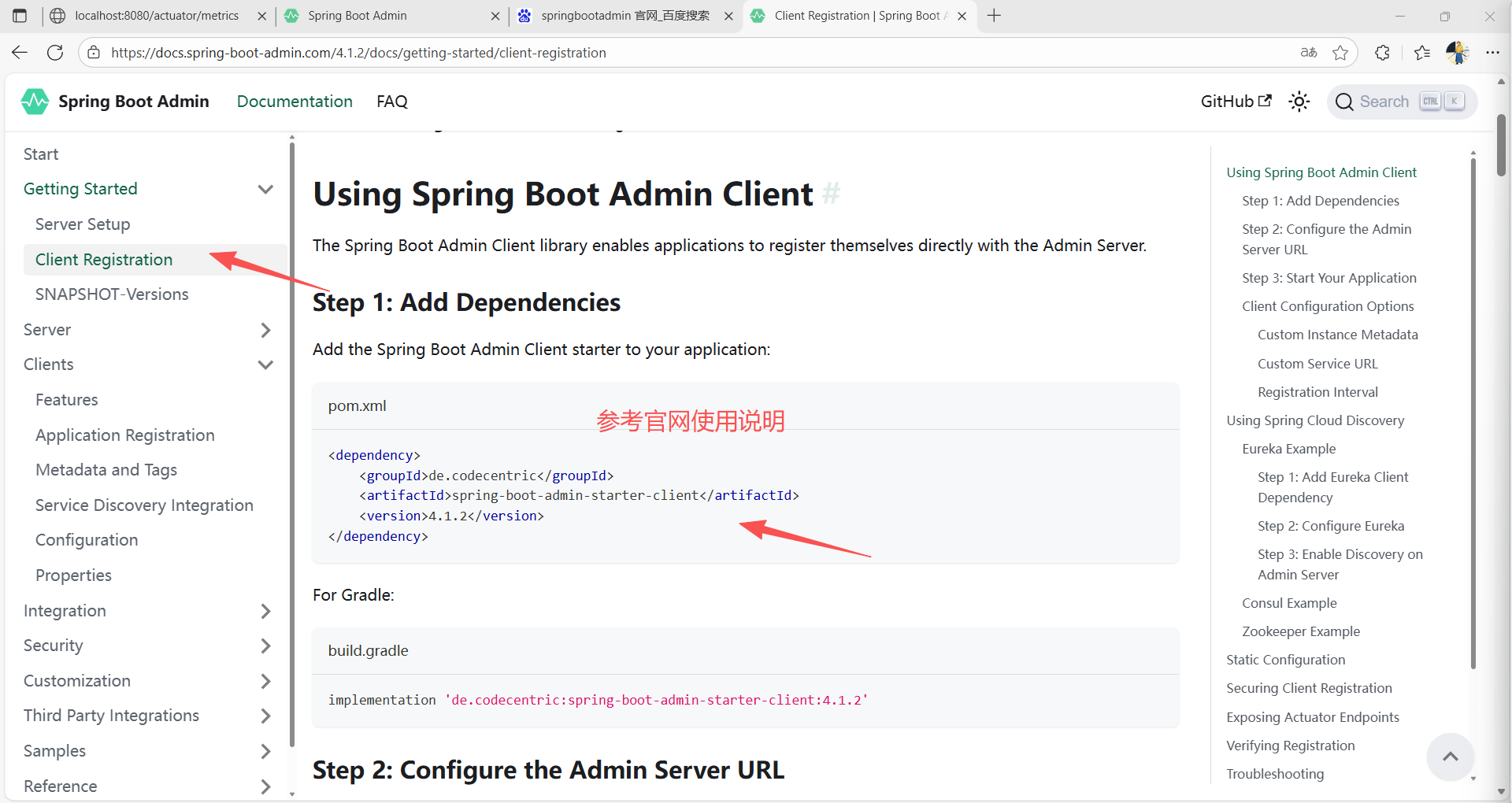
Task: Click the sidebar navigation scrollbar
Action: click(292, 445)
